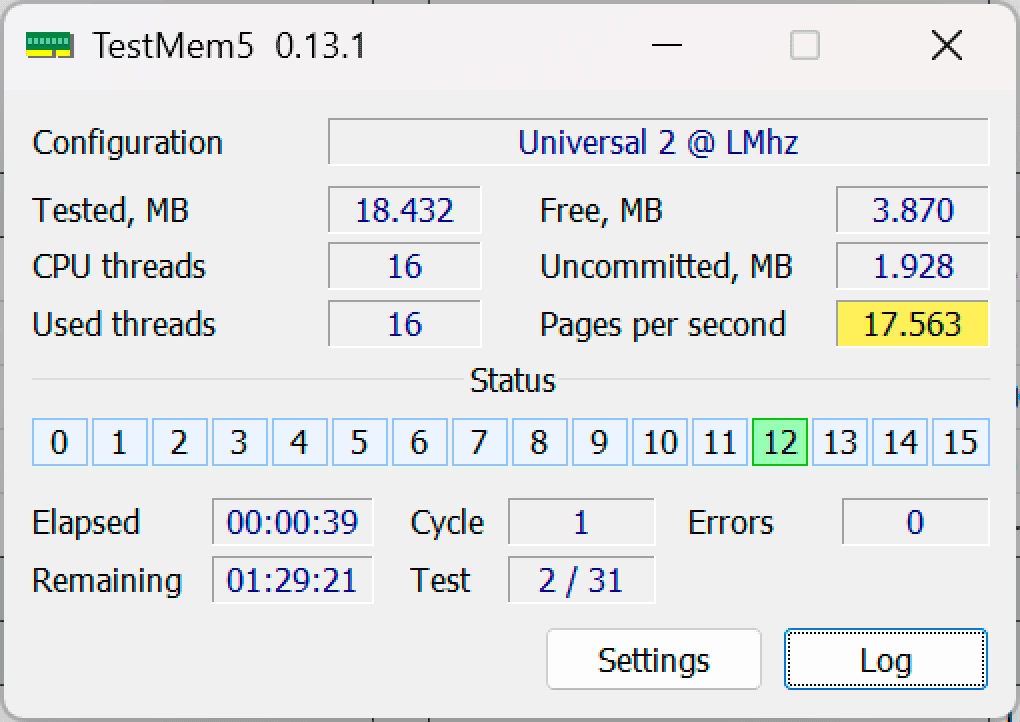The width and height of the screenshot is (1020, 722).
Task: Click thread status box 4
Action: [299, 442]
